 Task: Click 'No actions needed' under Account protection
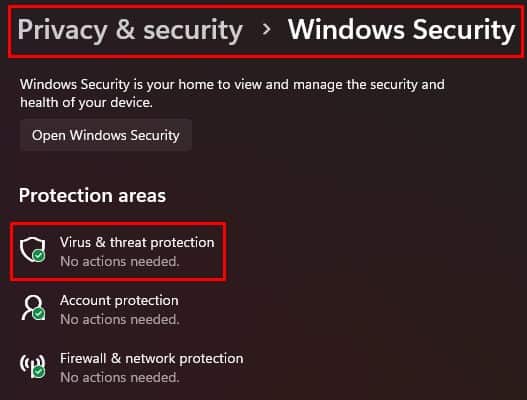pyautogui.click(x=120, y=320)
